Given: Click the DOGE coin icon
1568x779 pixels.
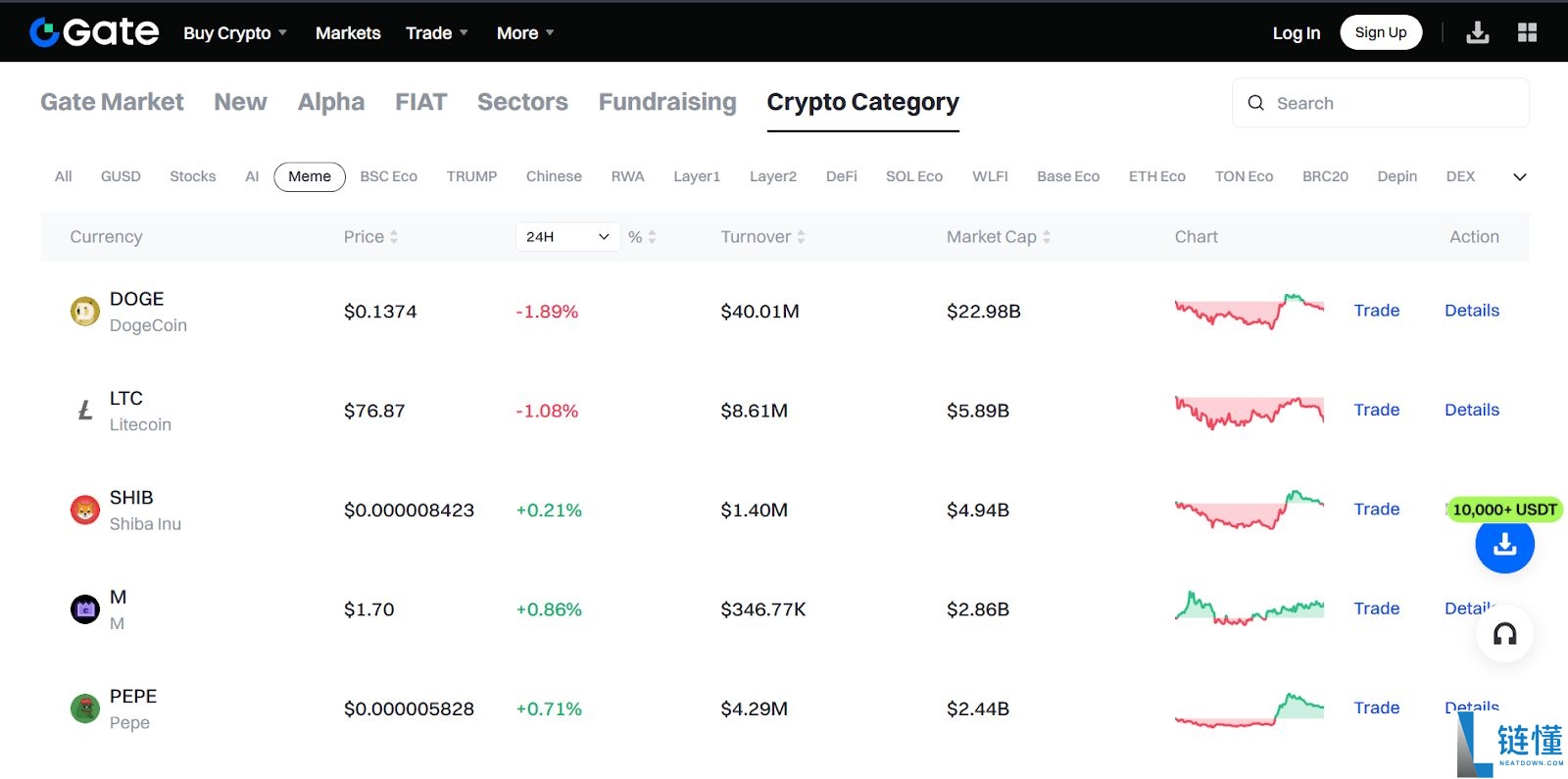Looking at the screenshot, I should click(85, 312).
